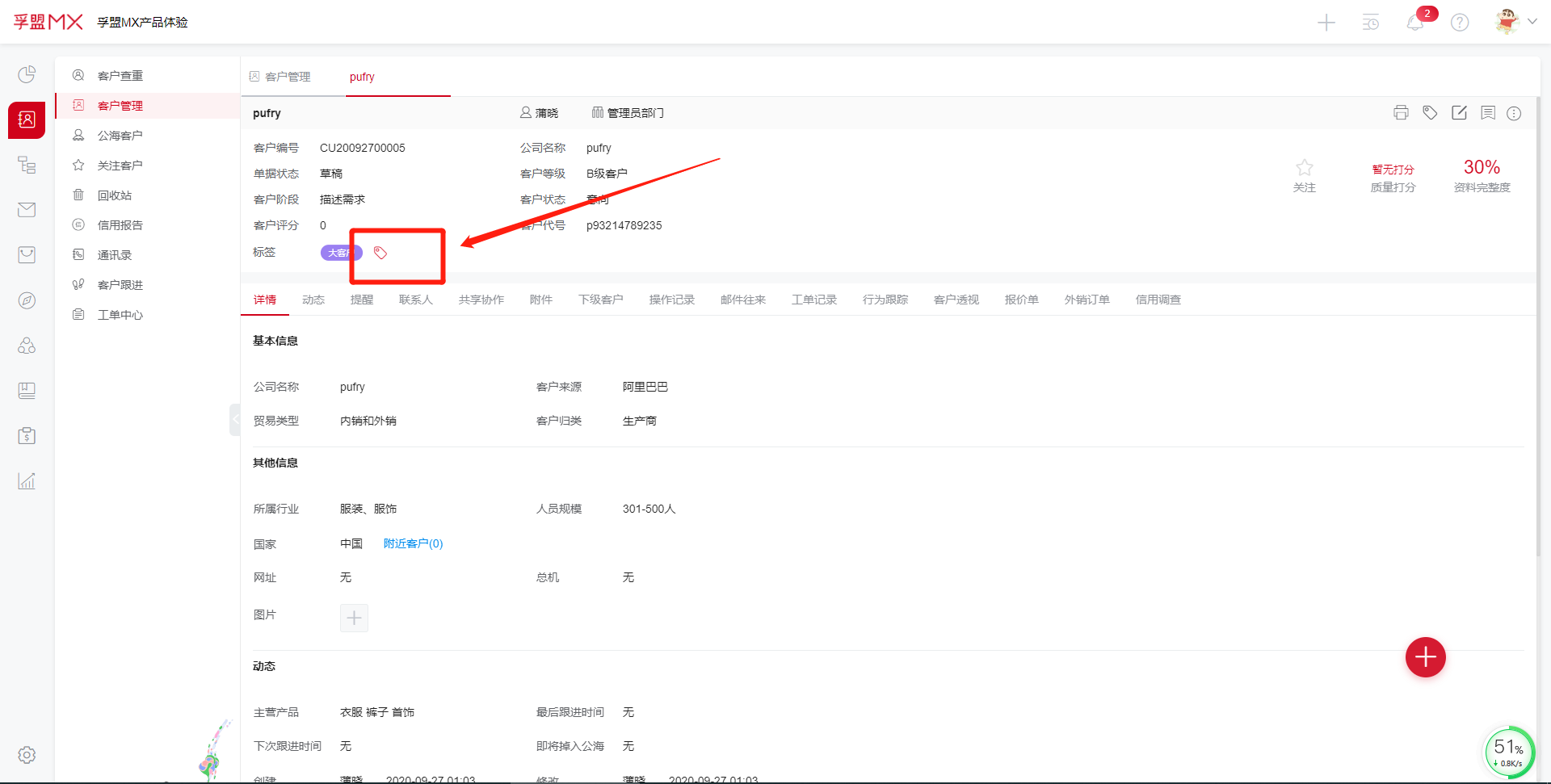The image size is (1551, 784).
Task: Click the print icon in customer header
Action: click(1401, 113)
